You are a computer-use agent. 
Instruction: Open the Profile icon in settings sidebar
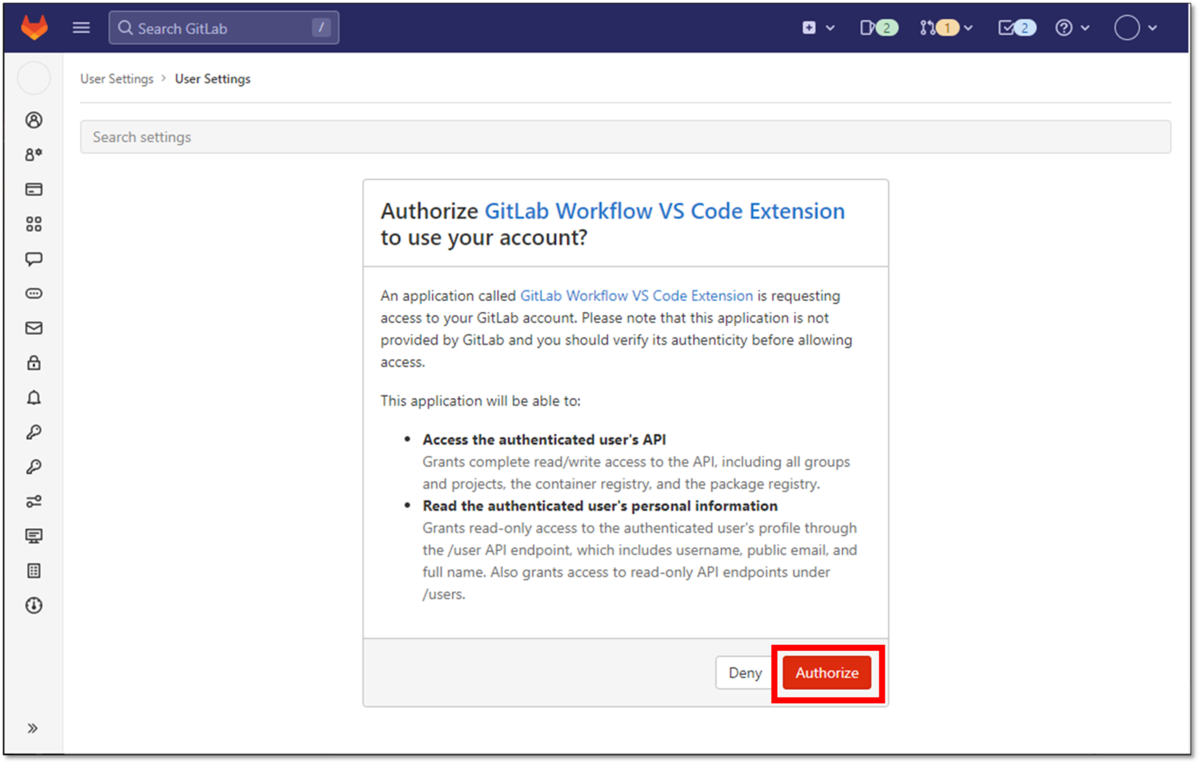34,120
